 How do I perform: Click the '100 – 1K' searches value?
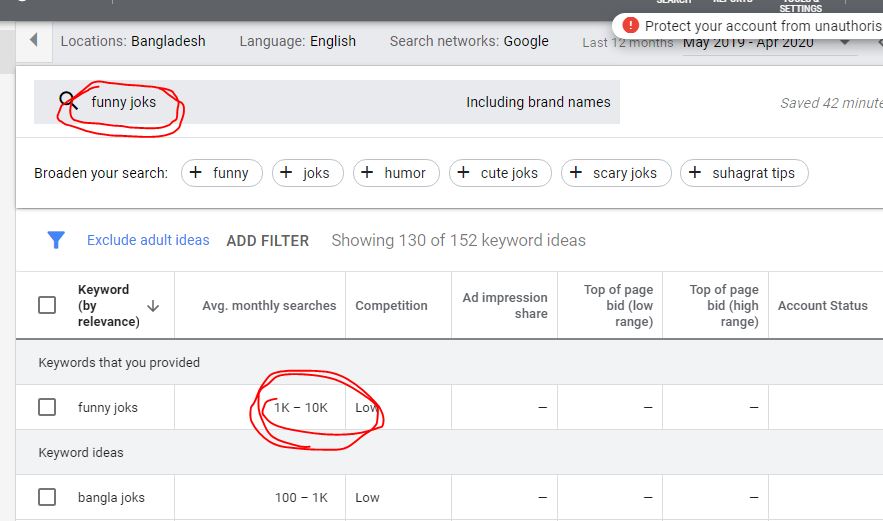tap(301, 497)
